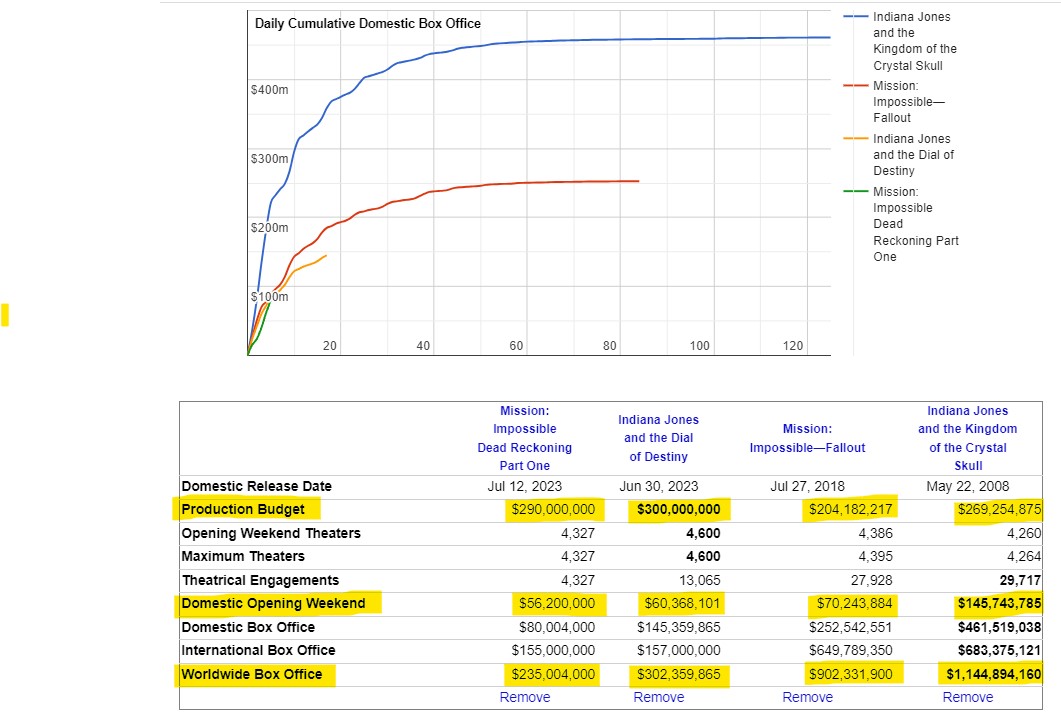Screen dimensions: 1061x722
Task: Remove Dead Reckoning Part One from the comparison
Action: [524, 697]
